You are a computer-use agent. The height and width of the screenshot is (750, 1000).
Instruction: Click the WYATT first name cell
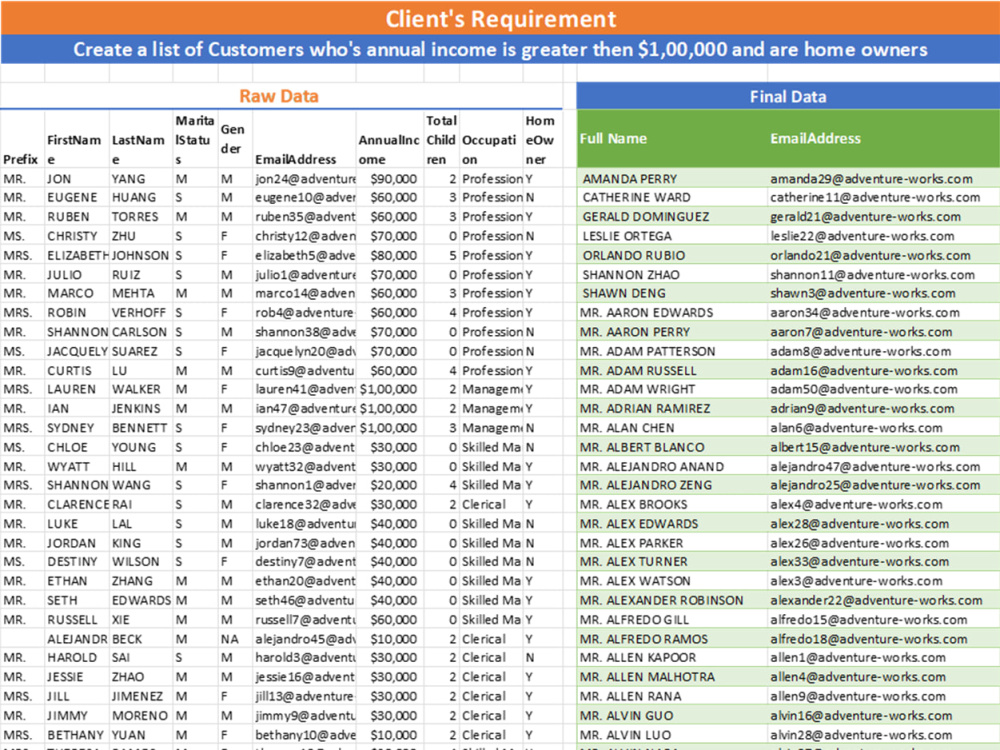[x=77, y=466]
